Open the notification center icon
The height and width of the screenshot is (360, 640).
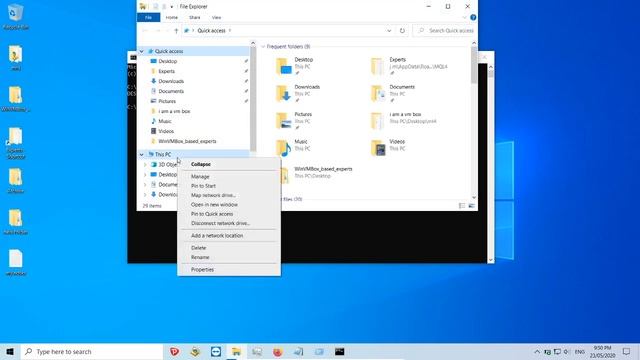[x=627, y=351]
